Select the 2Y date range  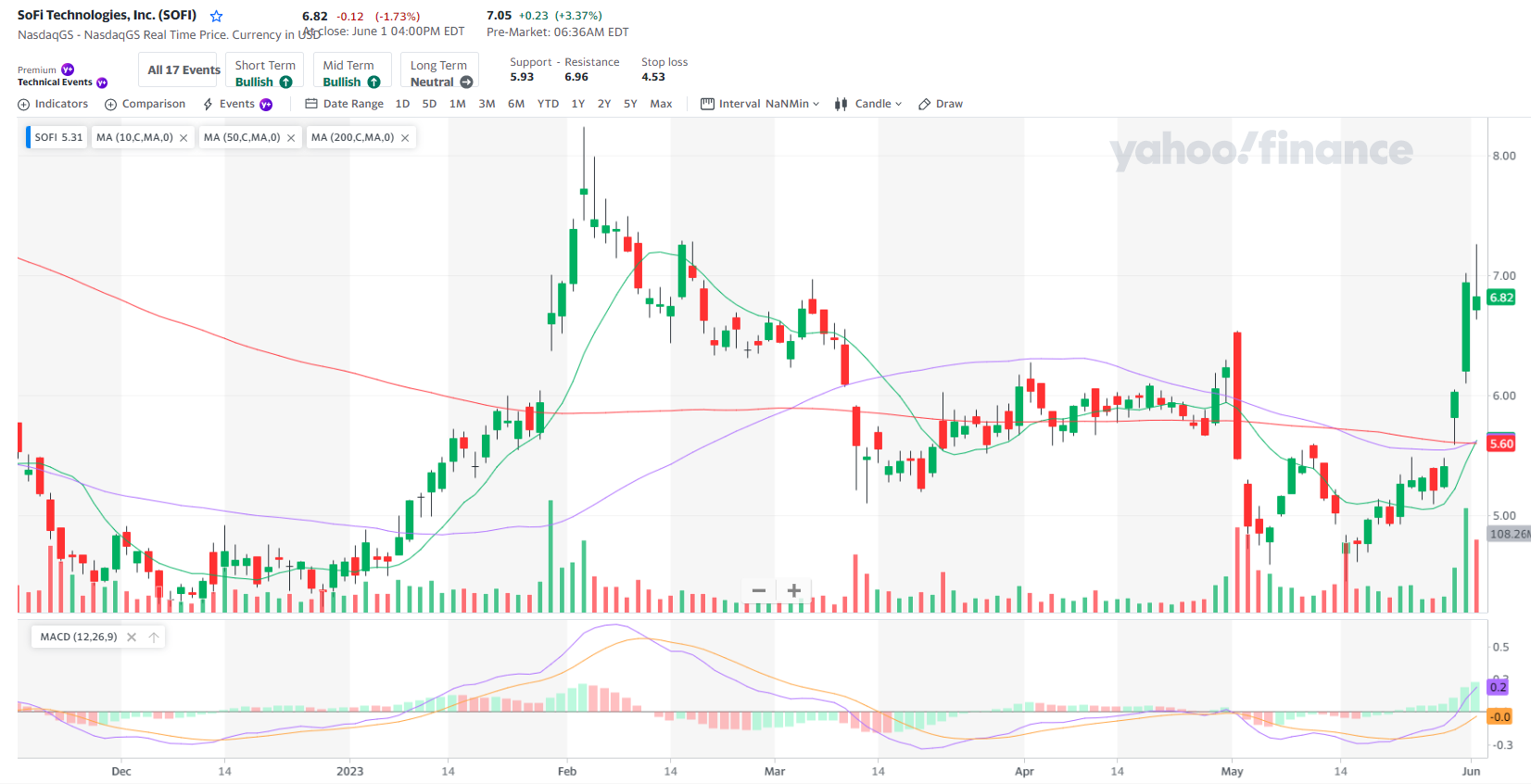[604, 104]
